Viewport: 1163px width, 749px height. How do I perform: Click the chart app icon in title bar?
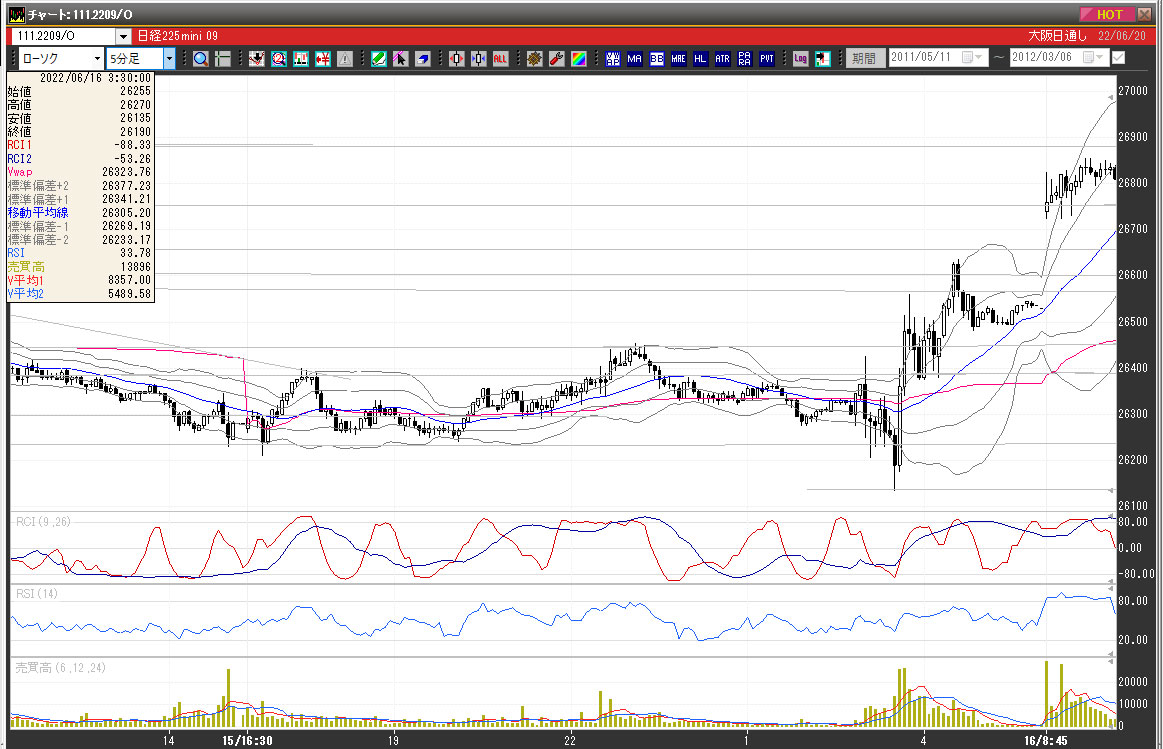click(16, 14)
